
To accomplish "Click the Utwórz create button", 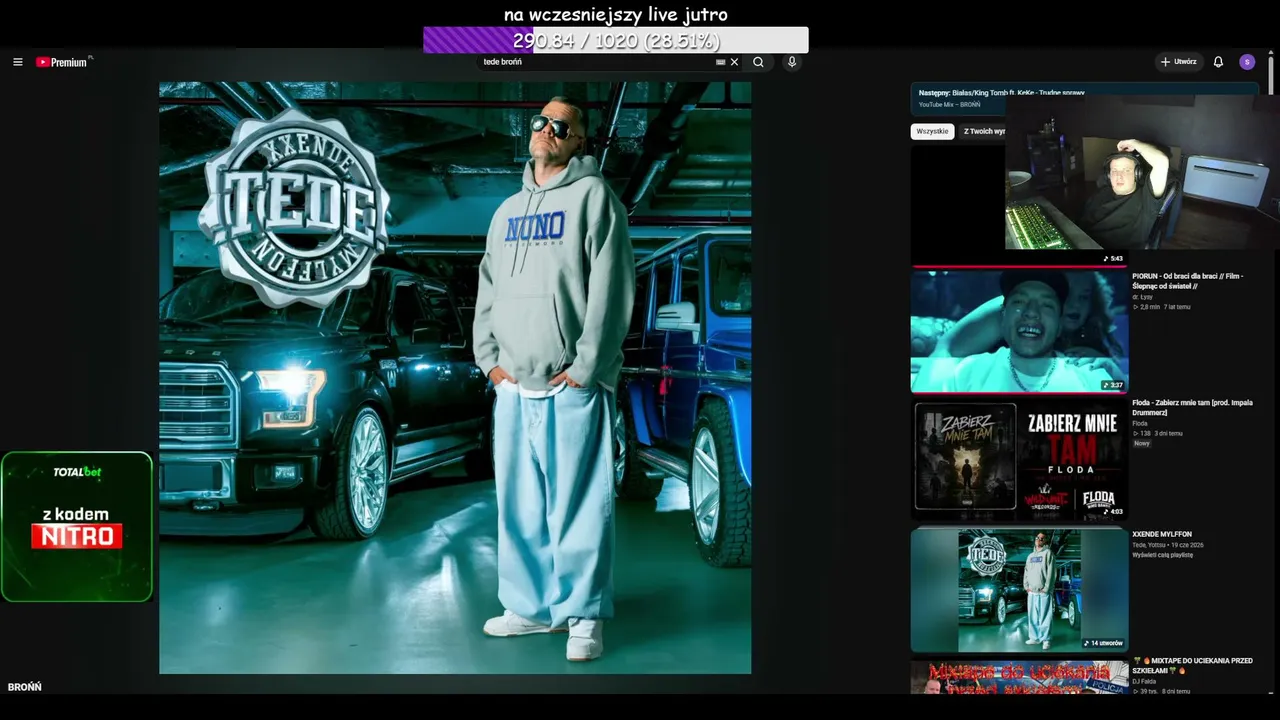I will click(x=1178, y=62).
